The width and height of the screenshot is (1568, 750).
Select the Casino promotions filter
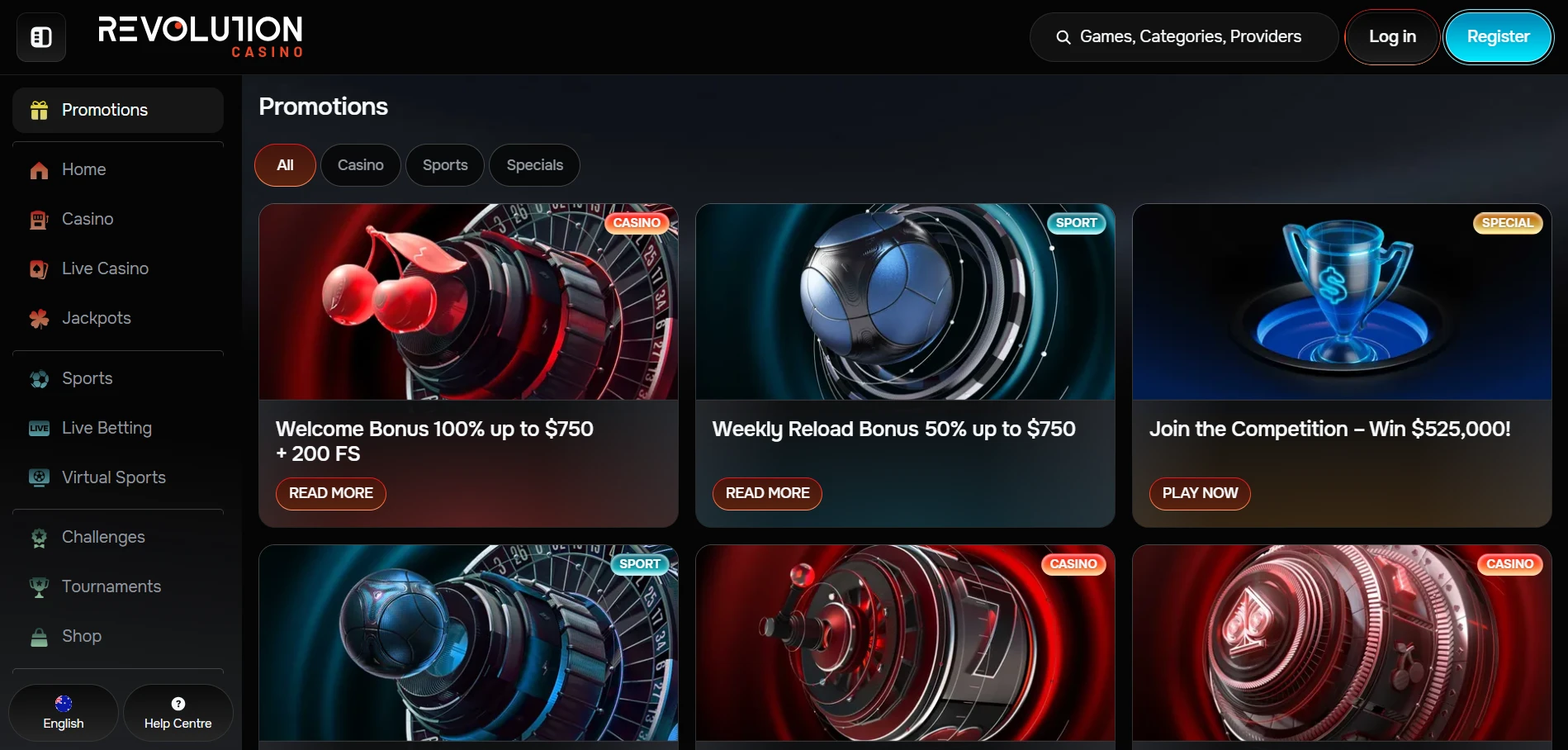point(361,165)
